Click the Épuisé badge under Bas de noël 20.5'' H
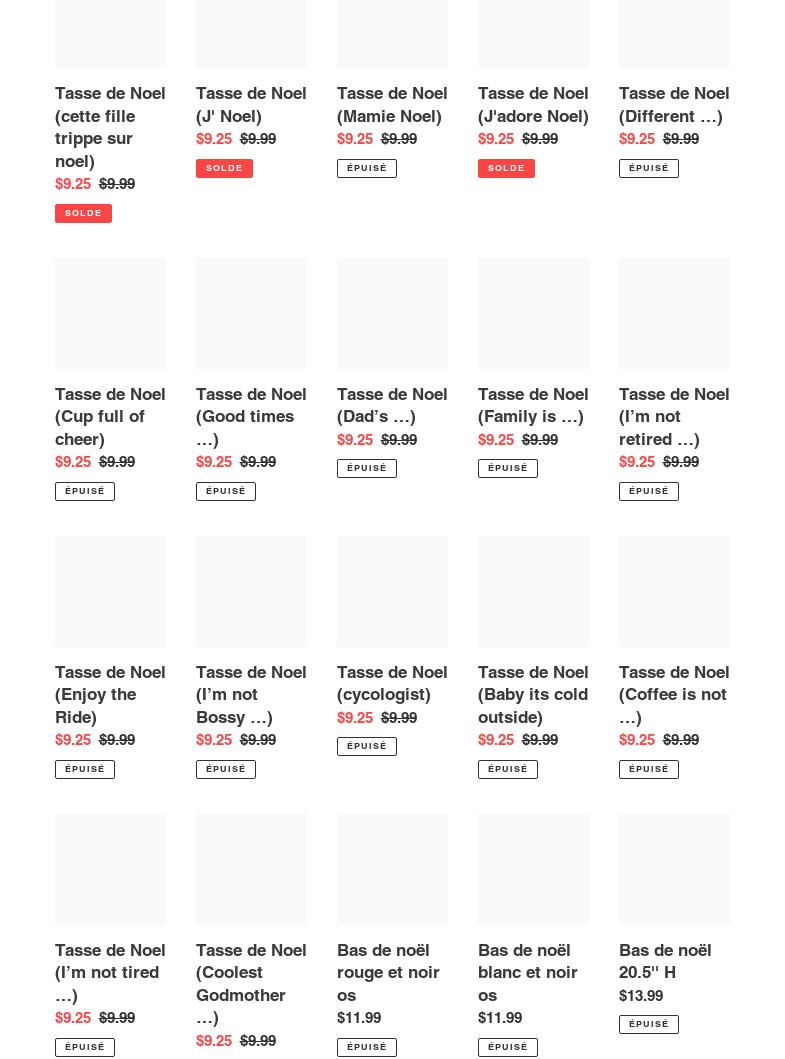Image resolution: width=785 pixels, height=1059 pixels. click(649, 1024)
